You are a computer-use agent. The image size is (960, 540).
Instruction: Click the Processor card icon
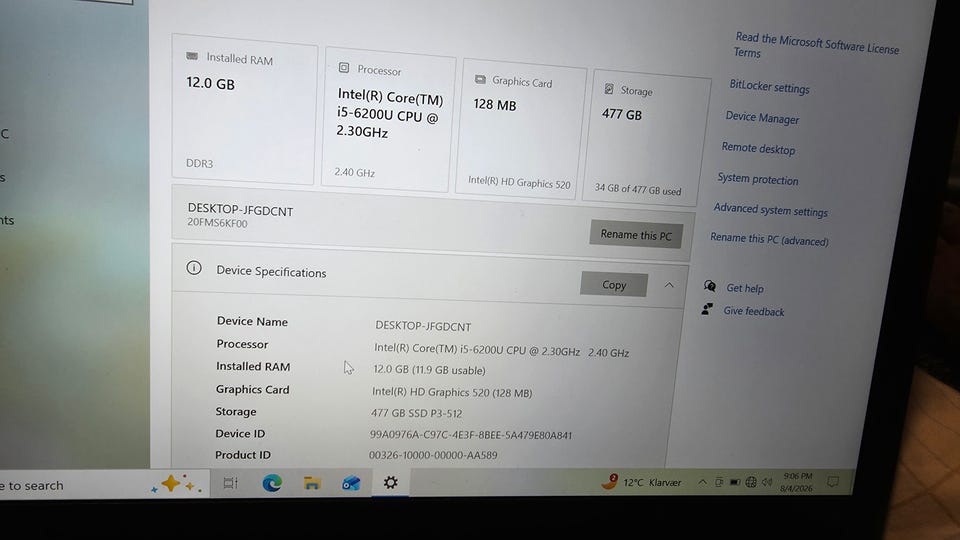click(344, 68)
